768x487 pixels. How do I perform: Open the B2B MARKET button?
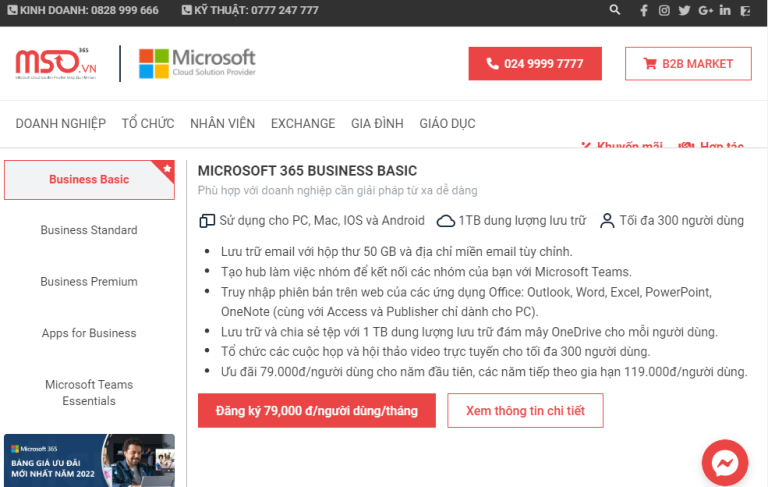688,64
